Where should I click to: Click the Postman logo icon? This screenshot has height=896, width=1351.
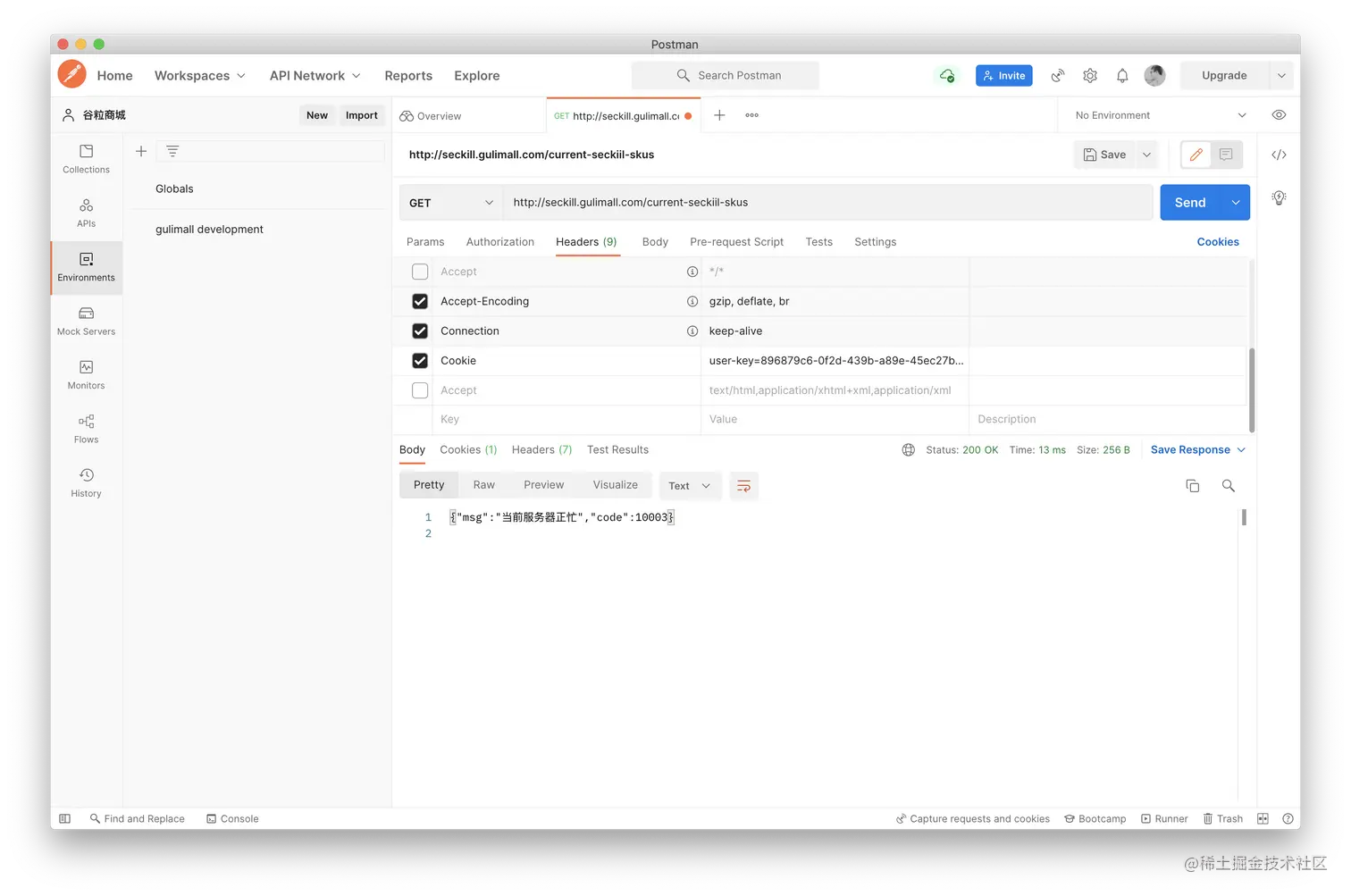pyautogui.click(x=71, y=74)
